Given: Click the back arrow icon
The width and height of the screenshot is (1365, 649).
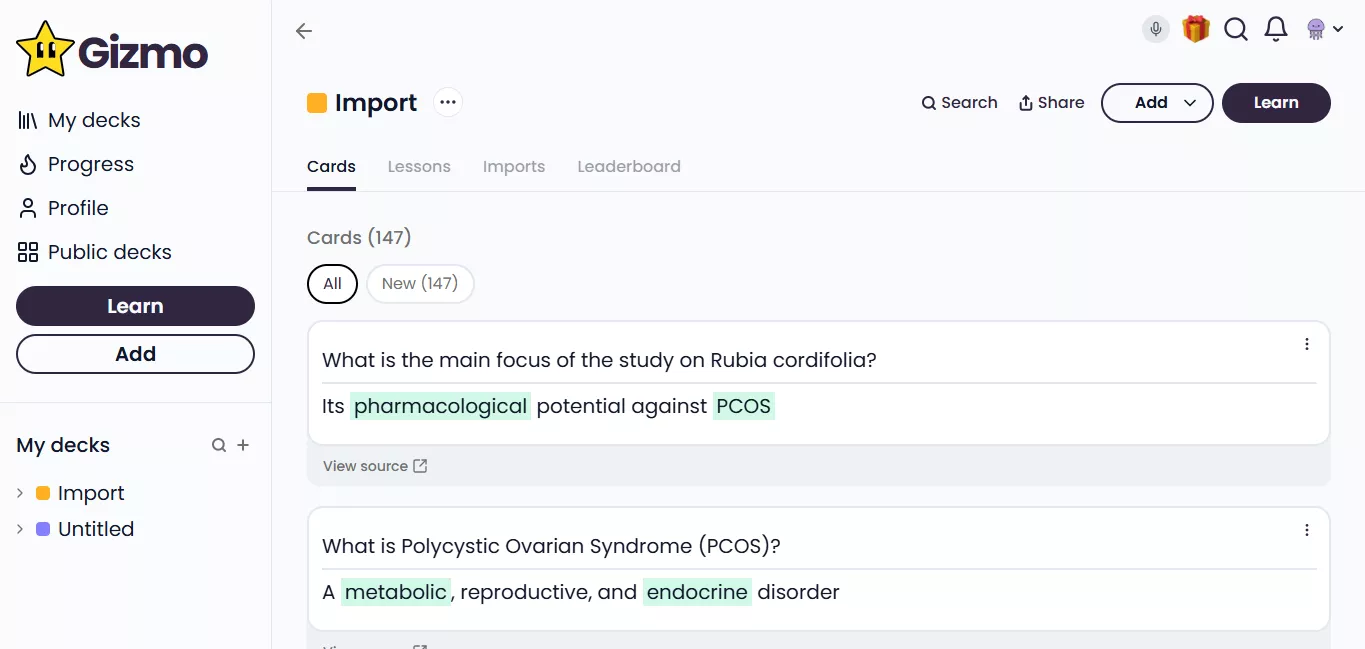Looking at the screenshot, I should pyautogui.click(x=304, y=31).
